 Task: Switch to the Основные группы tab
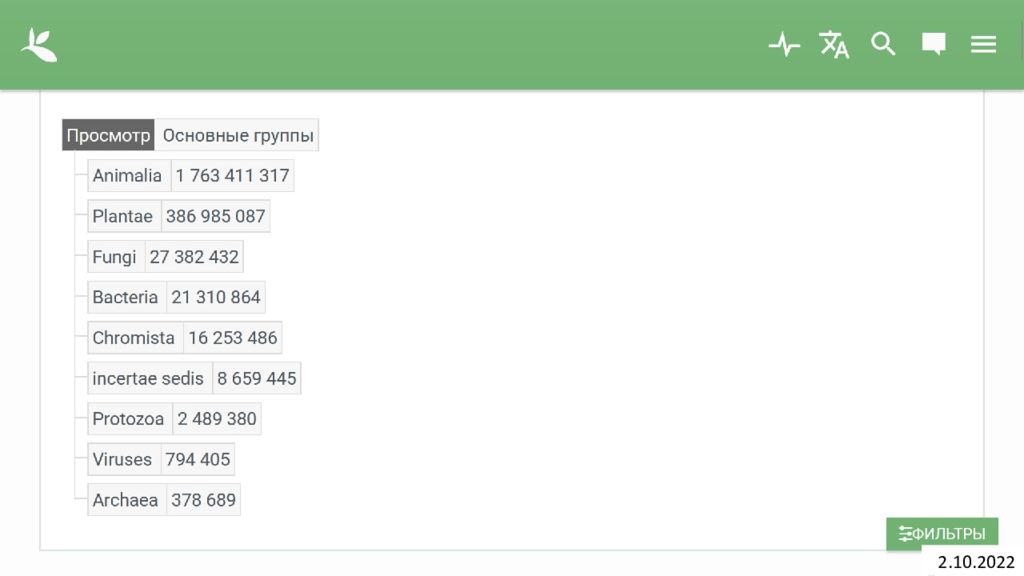tap(238, 135)
